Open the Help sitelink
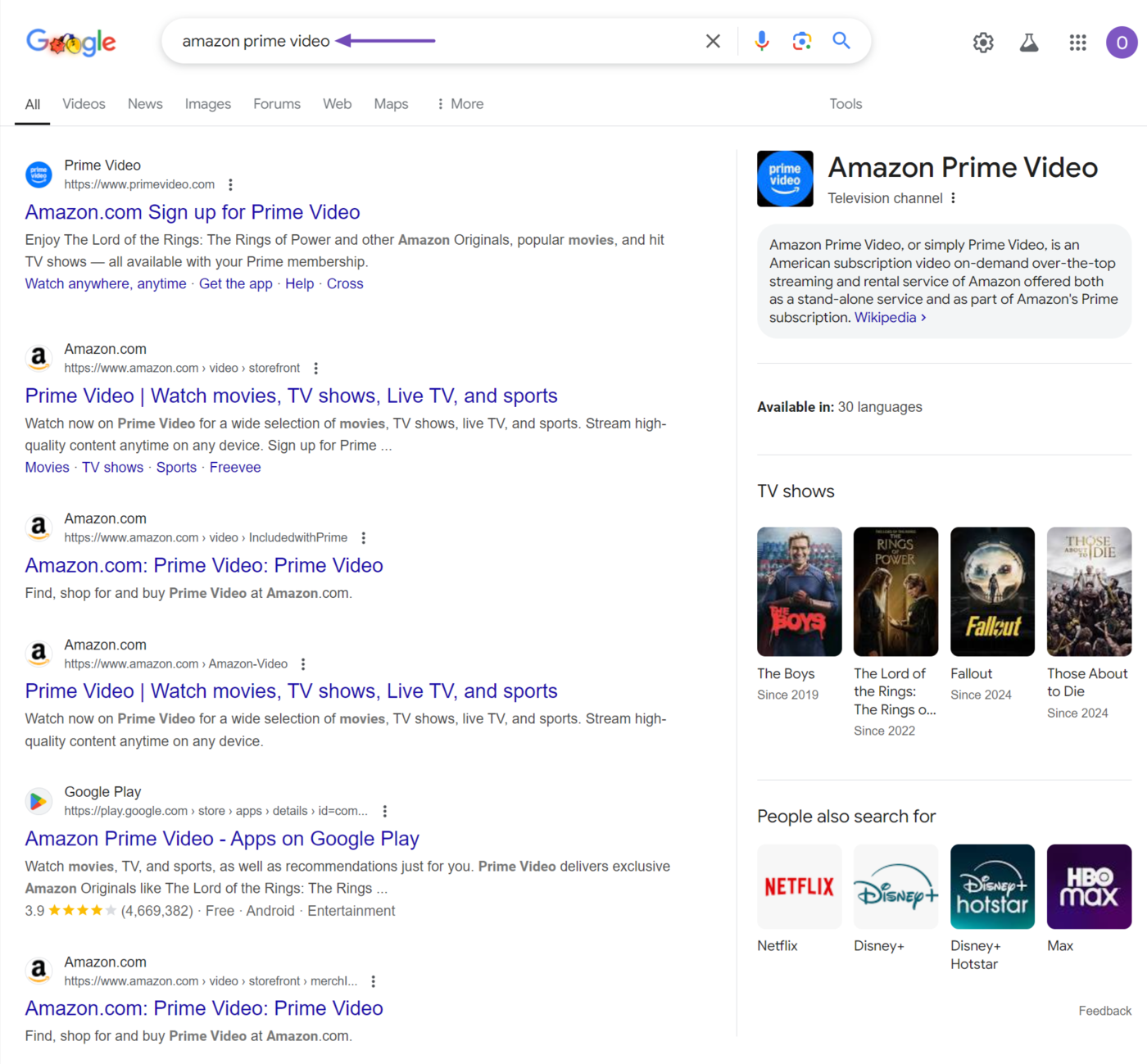This screenshot has width=1147, height=1064. [x=299, y=283]
